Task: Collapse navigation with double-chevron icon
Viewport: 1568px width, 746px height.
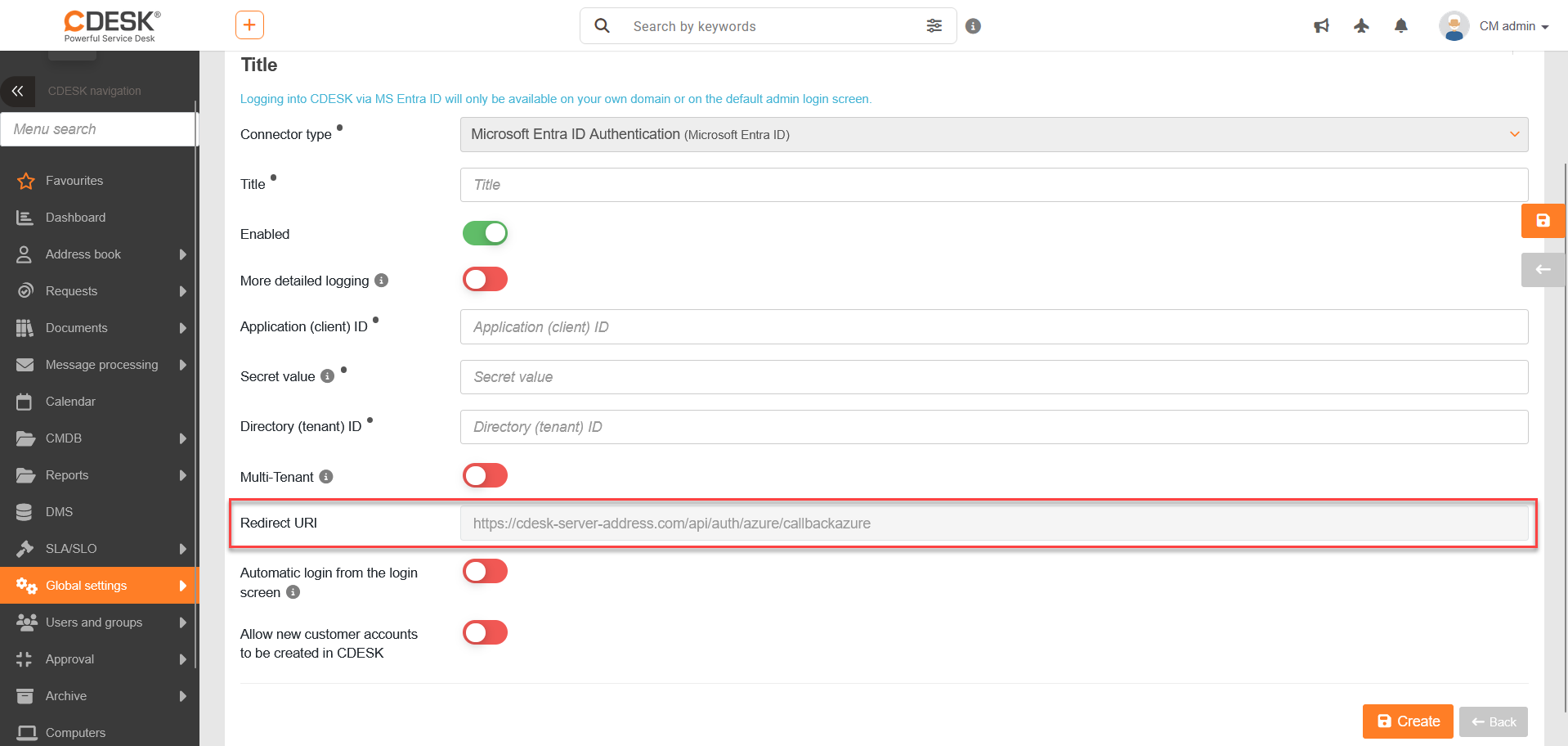Action: coord(17,91)
